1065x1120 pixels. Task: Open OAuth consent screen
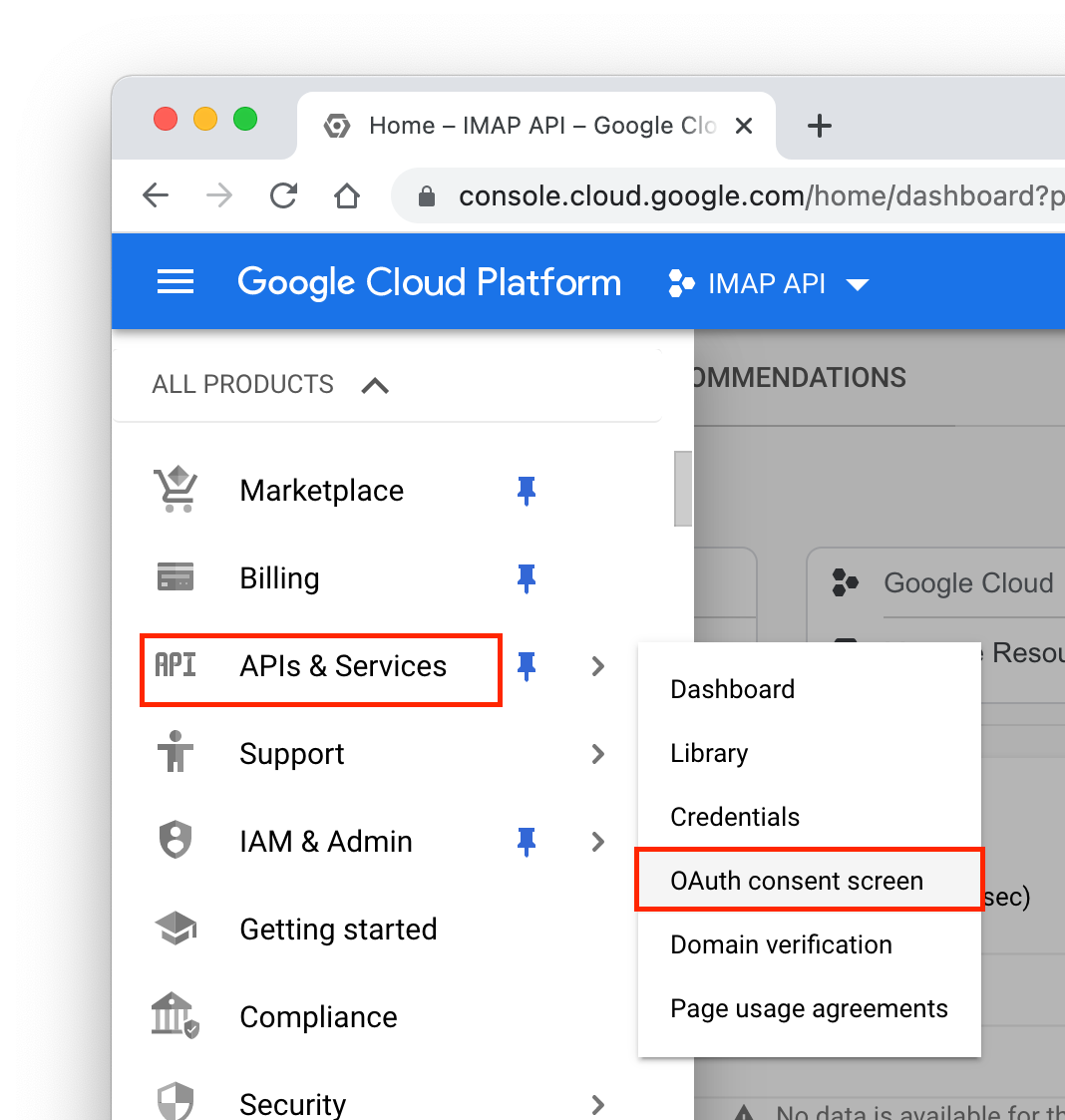click(810, 880)
